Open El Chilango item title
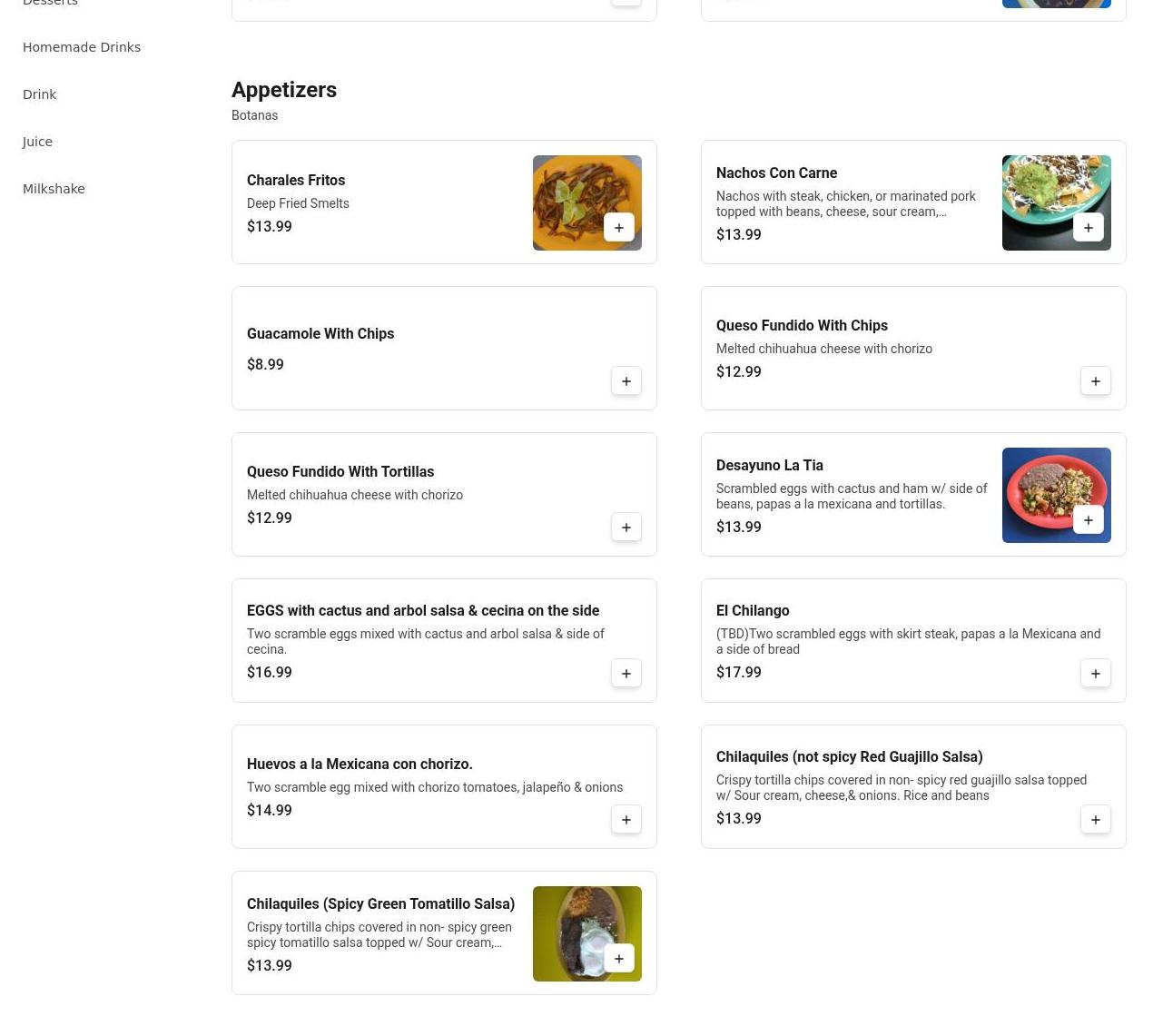1153x1036 pixels. pos(753,611)
